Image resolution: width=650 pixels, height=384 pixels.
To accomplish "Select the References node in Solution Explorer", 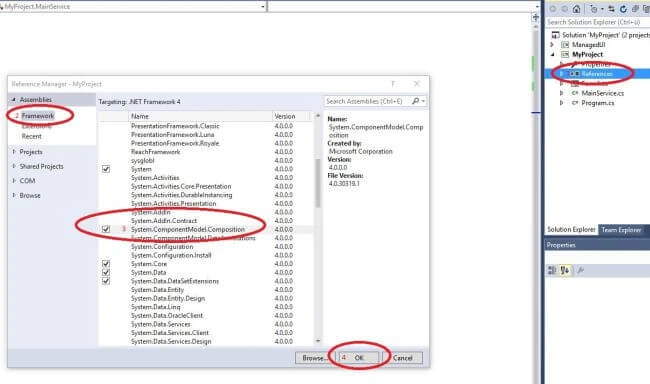I will [x=597, y=74].
